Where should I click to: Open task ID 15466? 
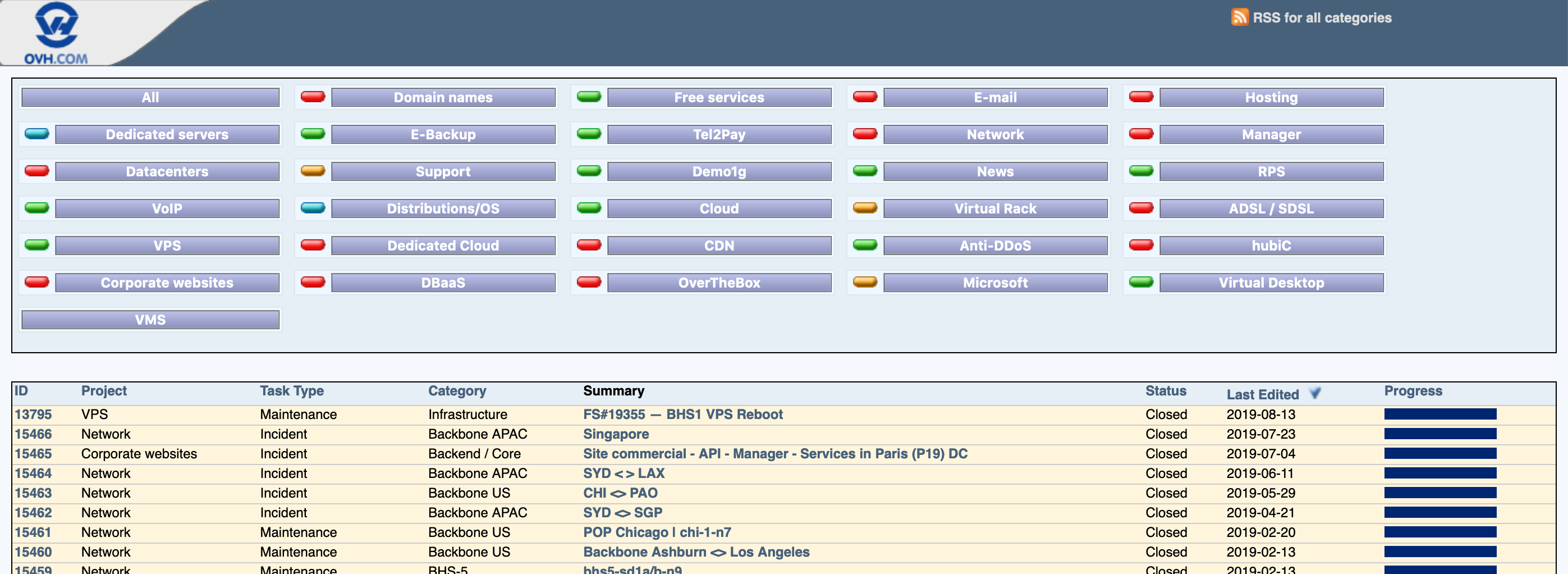[x=33, y=434]
